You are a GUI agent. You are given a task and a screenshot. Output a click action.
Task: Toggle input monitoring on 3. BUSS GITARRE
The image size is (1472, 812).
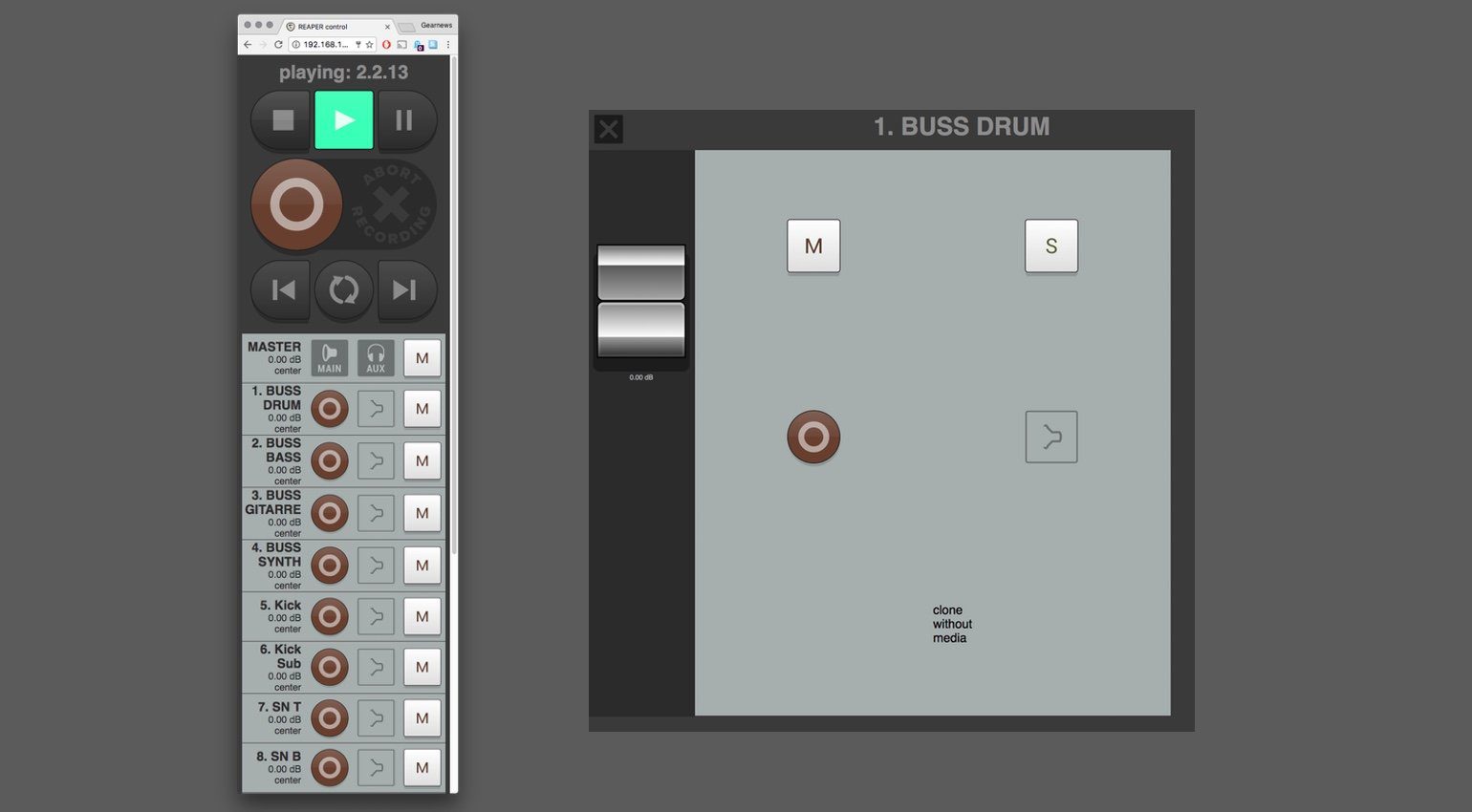click(376, 513)
